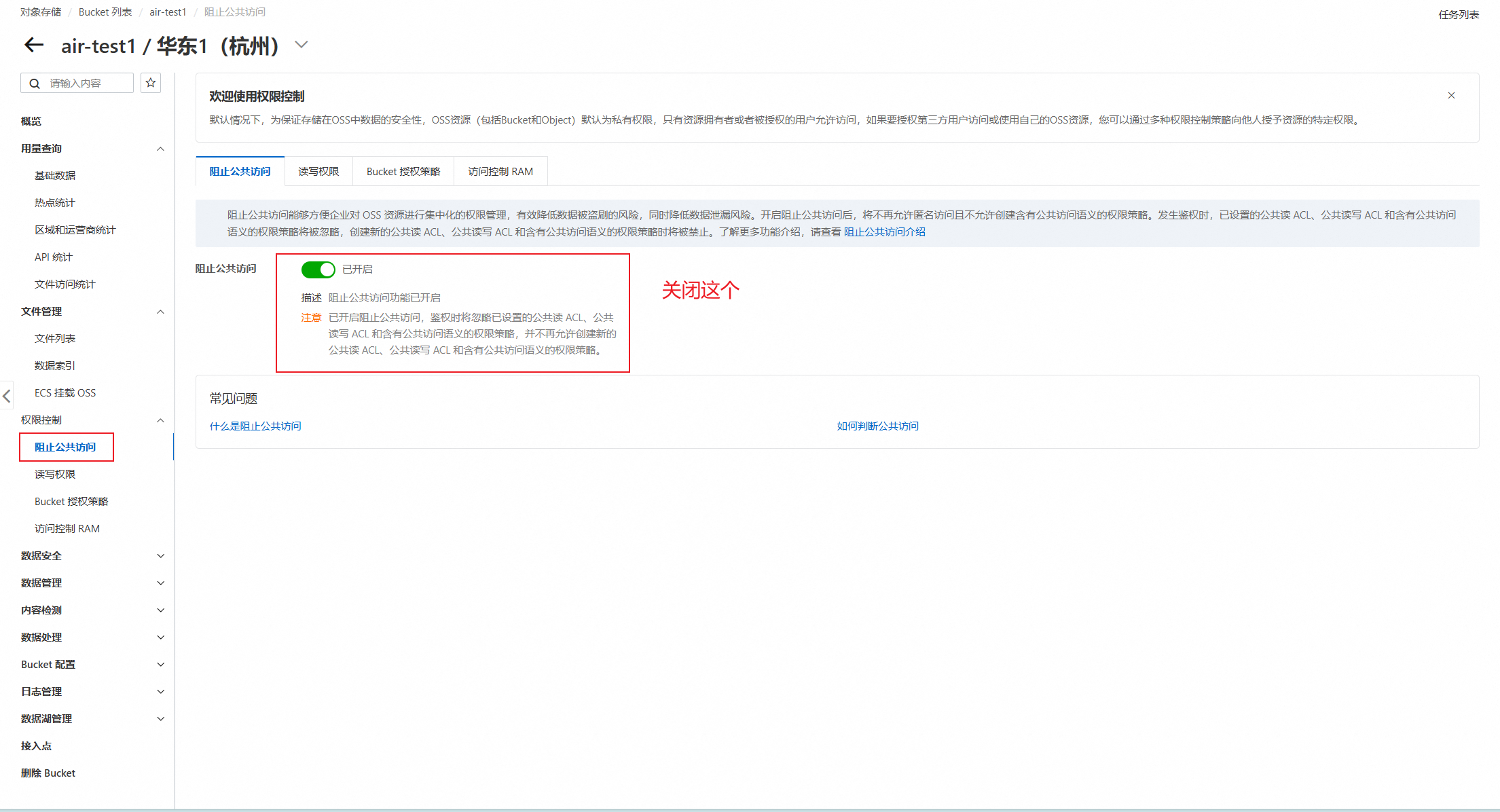Close the welcome permission control banner
This screenshot has height=812, width=1500.
click(1451, 96)
